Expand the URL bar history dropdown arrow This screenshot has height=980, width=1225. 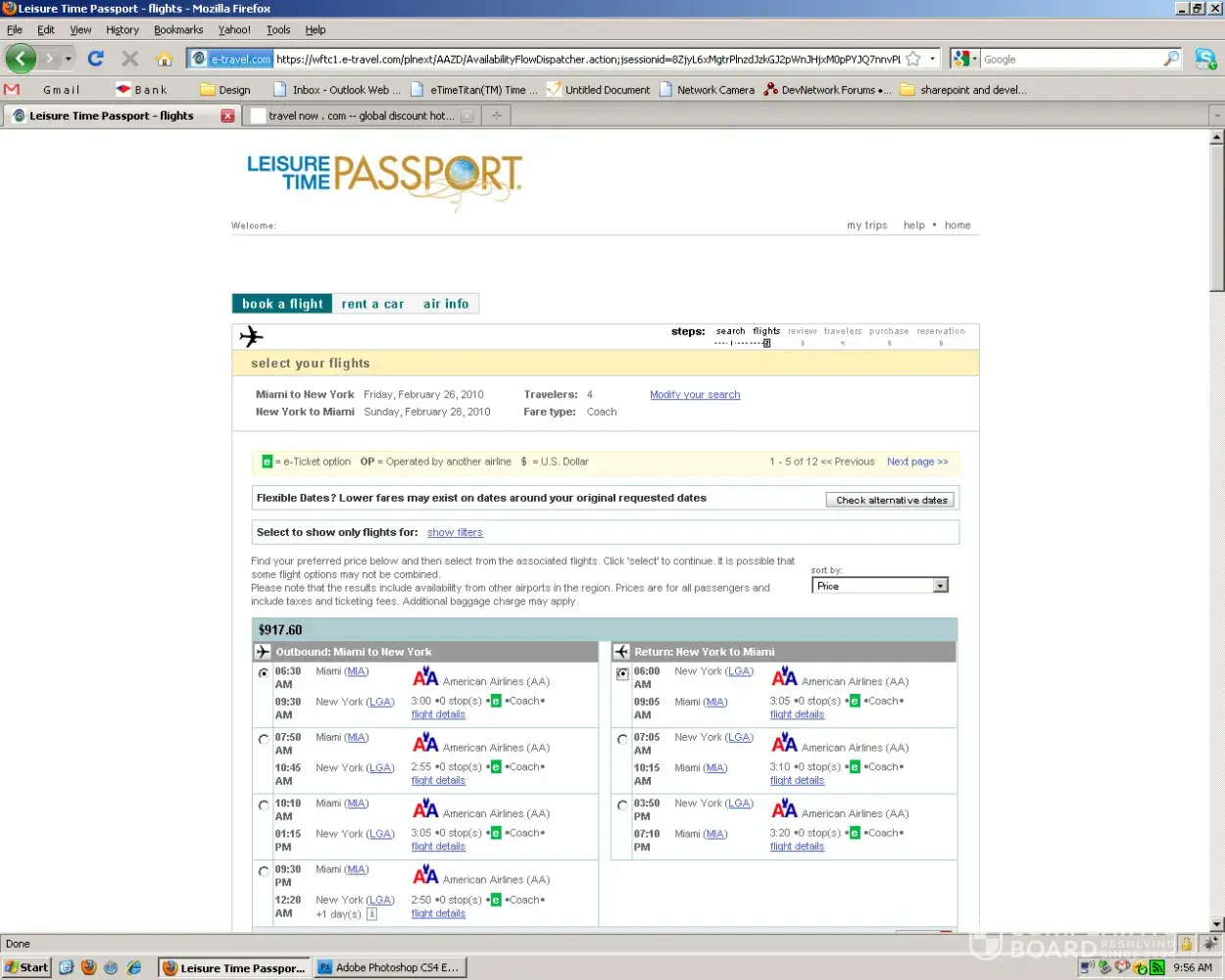932,59
